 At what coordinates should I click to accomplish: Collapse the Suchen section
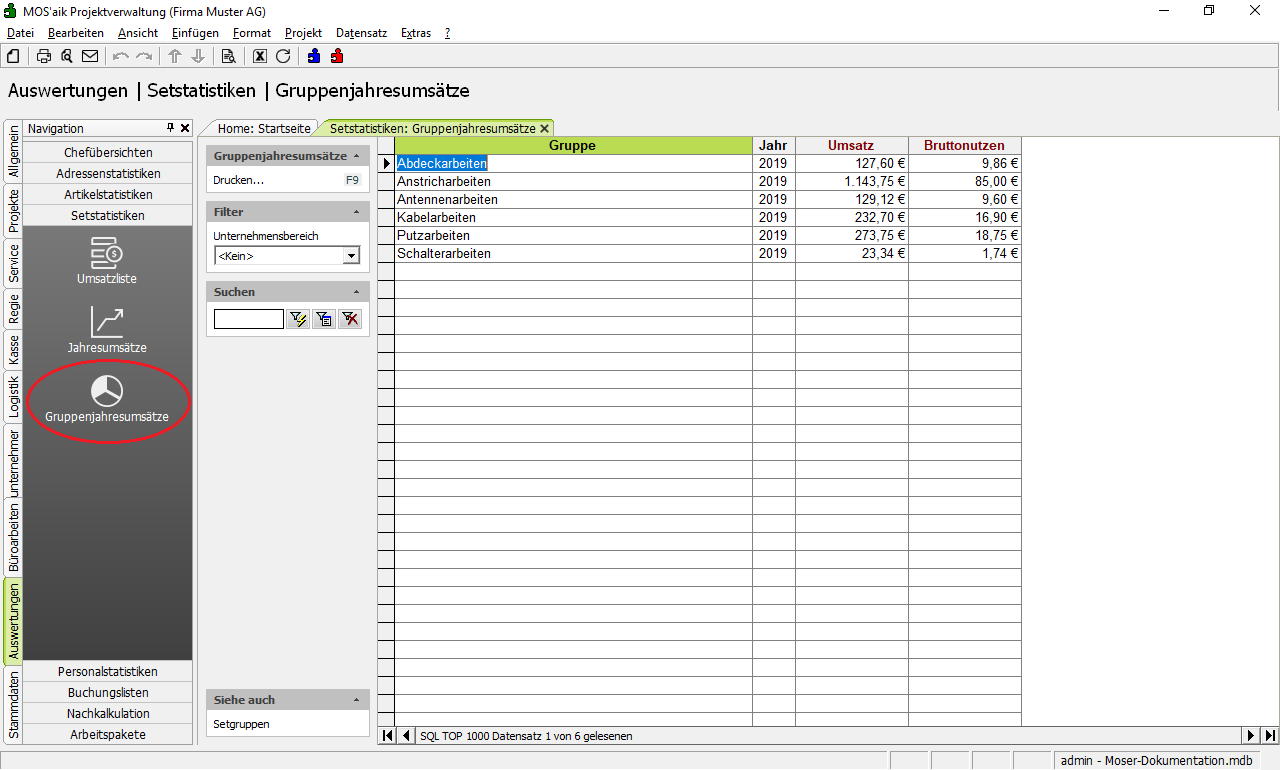357,292
